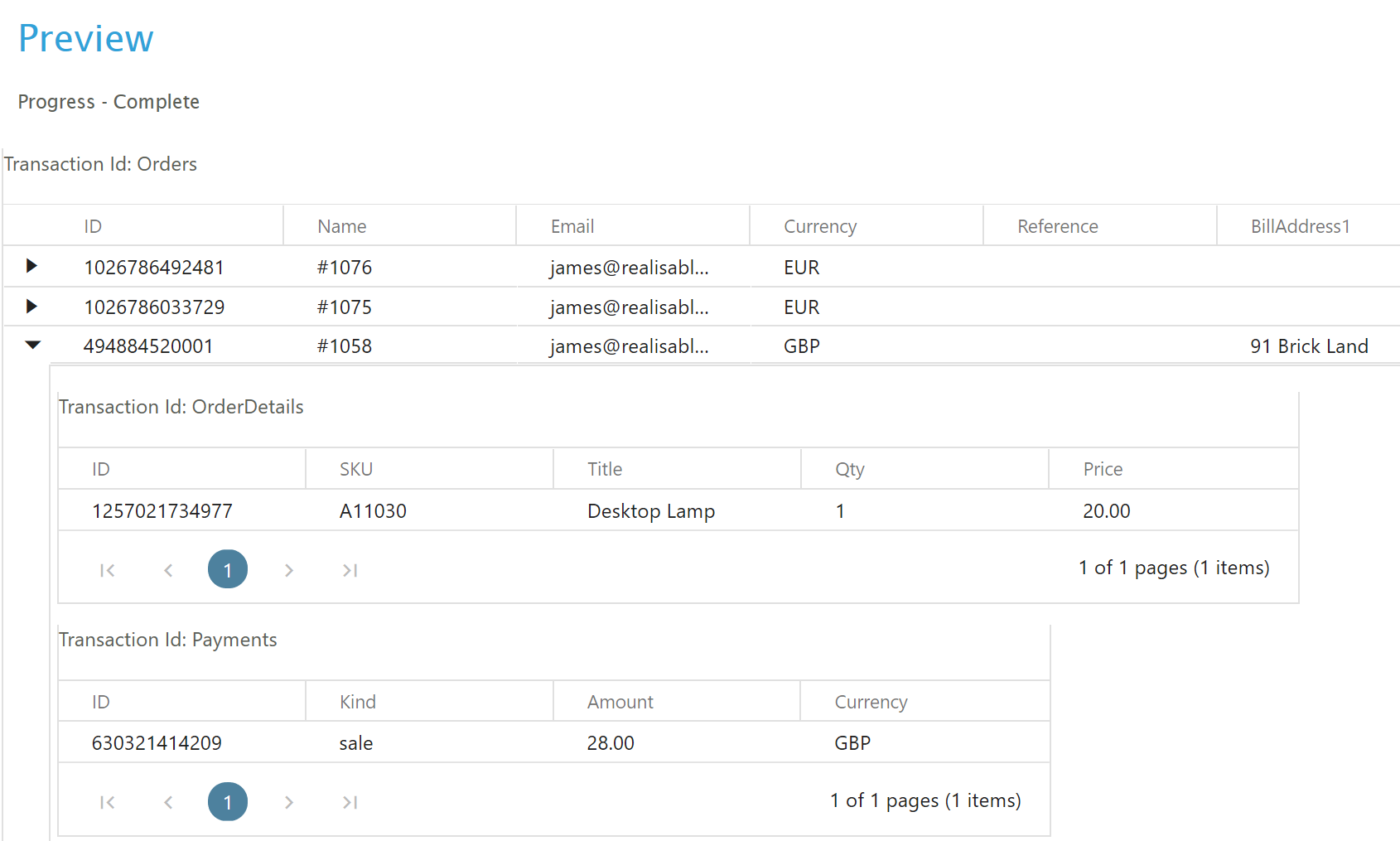
Task: Jump to first page in Payments pager
Action: click(x=107, y=802)
